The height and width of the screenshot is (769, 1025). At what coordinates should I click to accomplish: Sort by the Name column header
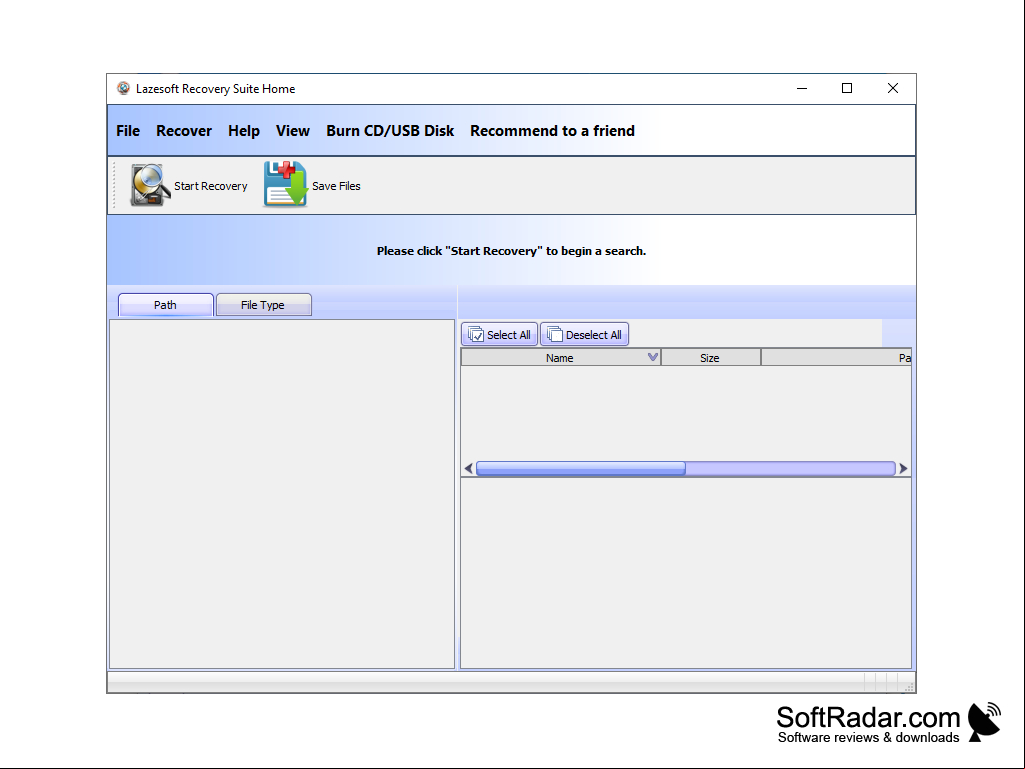561,358
